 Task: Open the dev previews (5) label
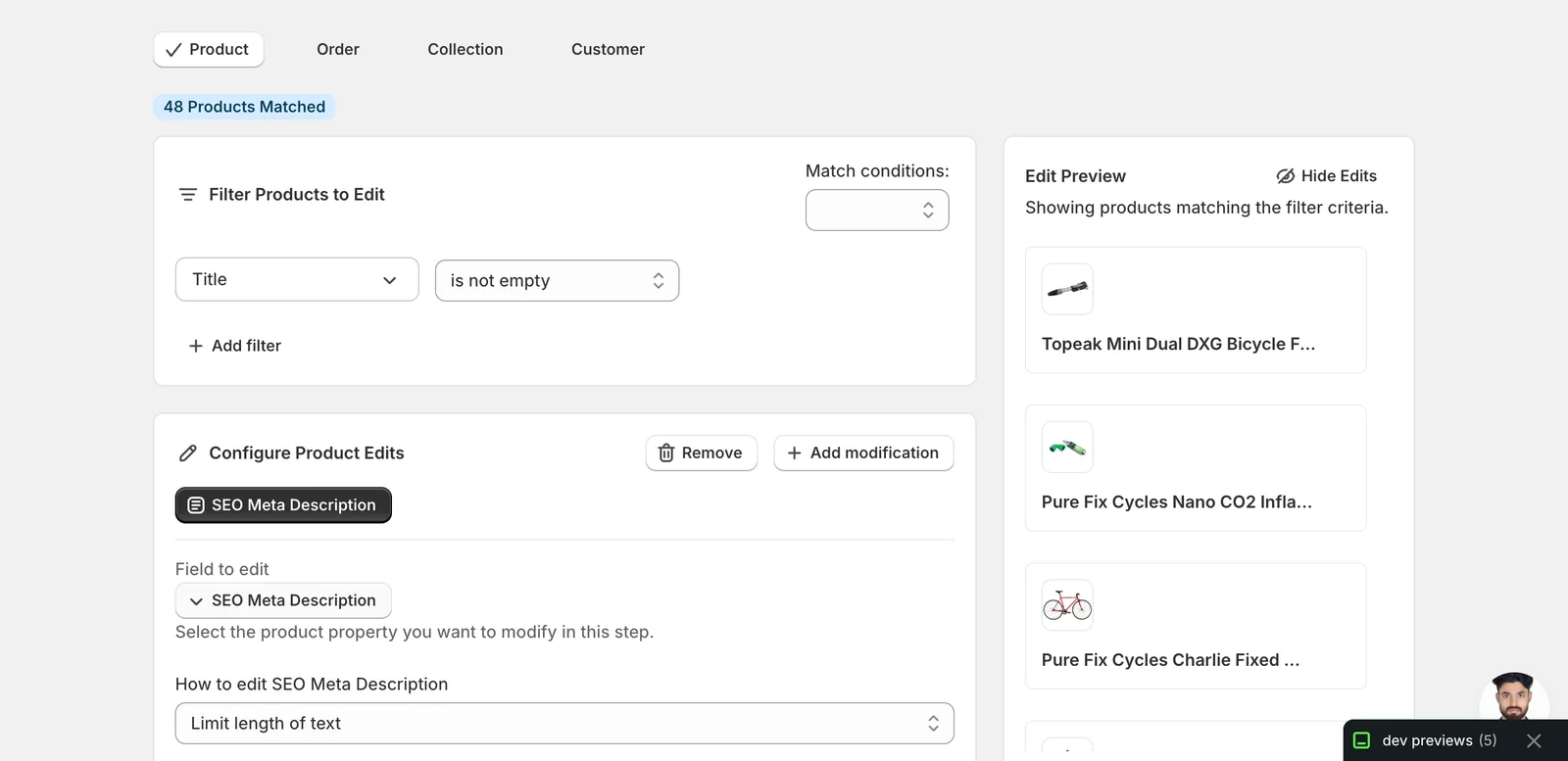point(1440,740)
